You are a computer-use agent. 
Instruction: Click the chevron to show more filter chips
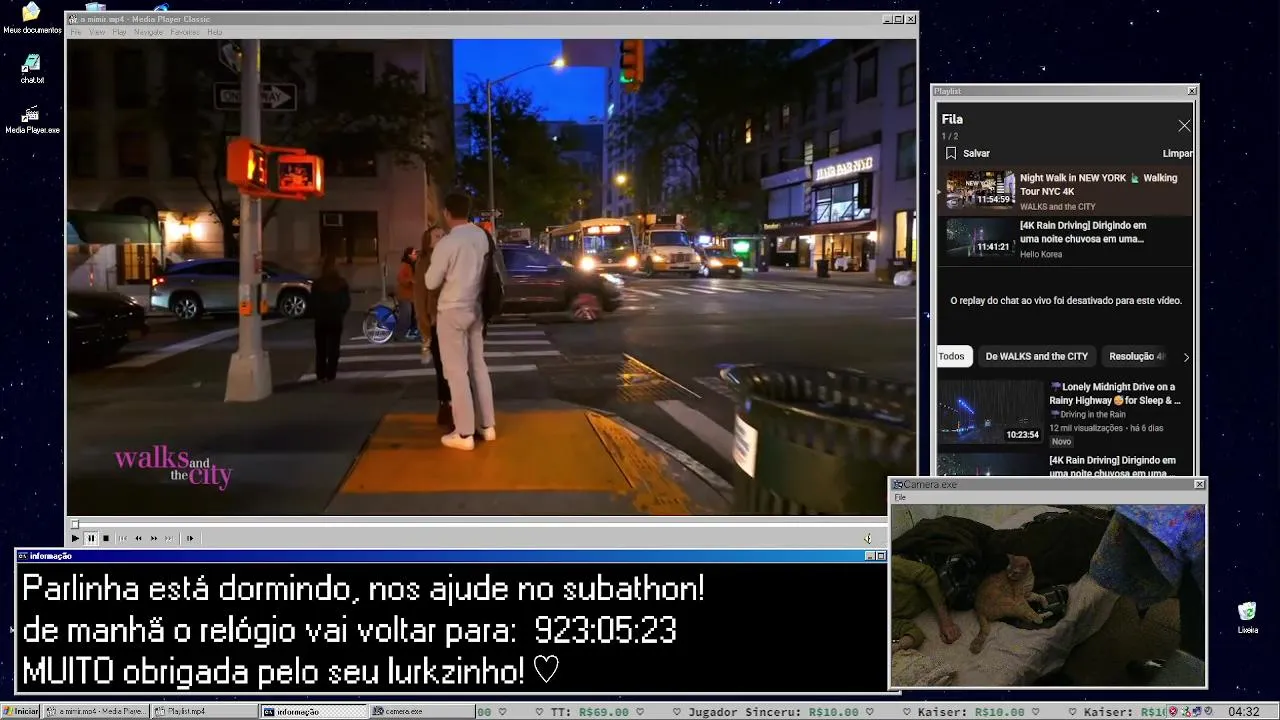point(1186,357)
